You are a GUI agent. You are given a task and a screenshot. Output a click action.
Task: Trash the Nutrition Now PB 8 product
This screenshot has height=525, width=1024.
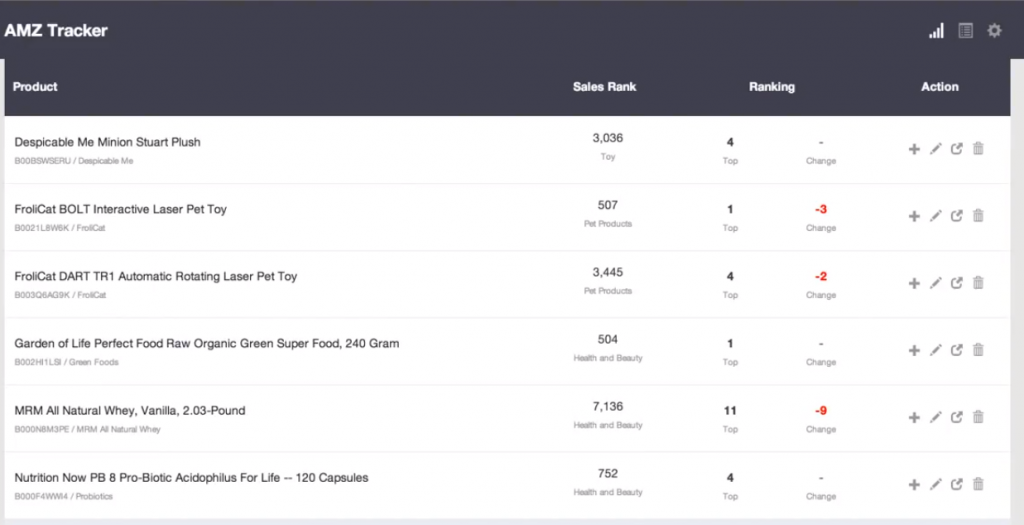click(x=978, y=484)
